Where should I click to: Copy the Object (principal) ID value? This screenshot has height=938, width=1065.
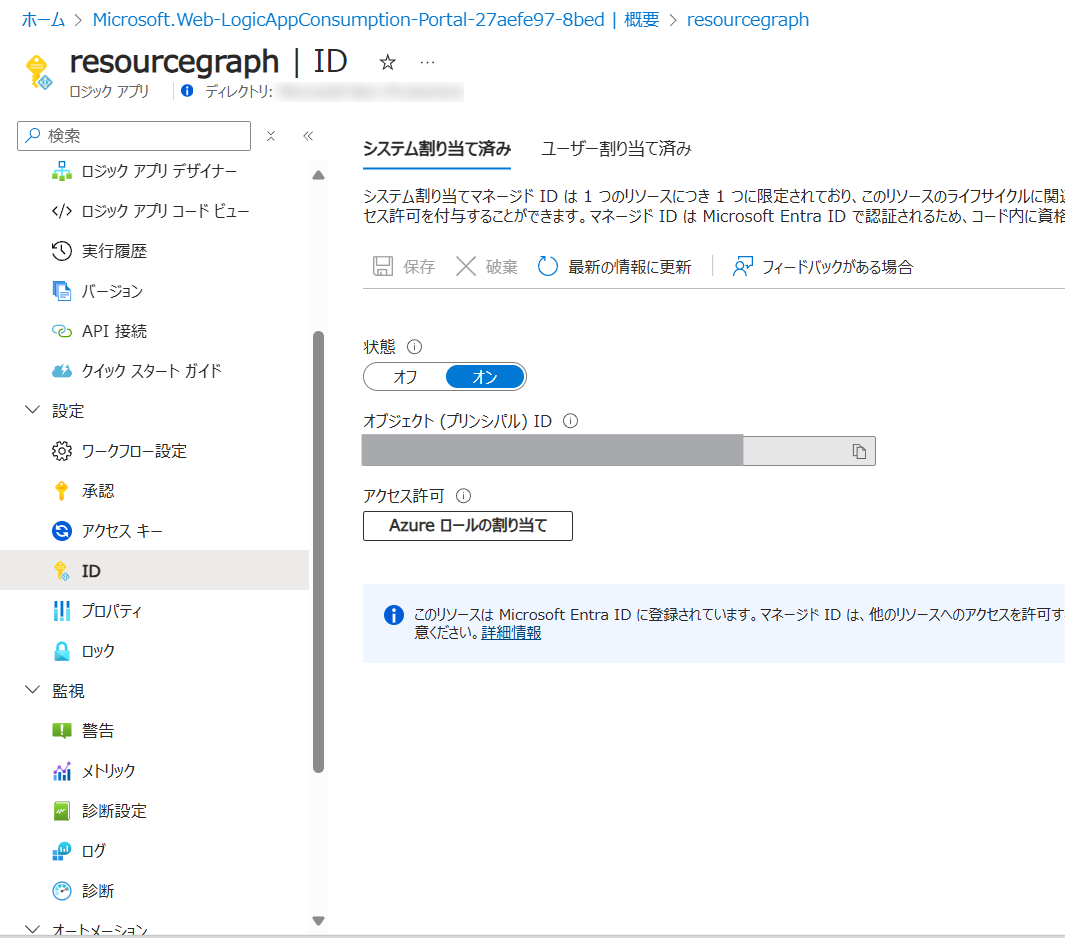859,452
